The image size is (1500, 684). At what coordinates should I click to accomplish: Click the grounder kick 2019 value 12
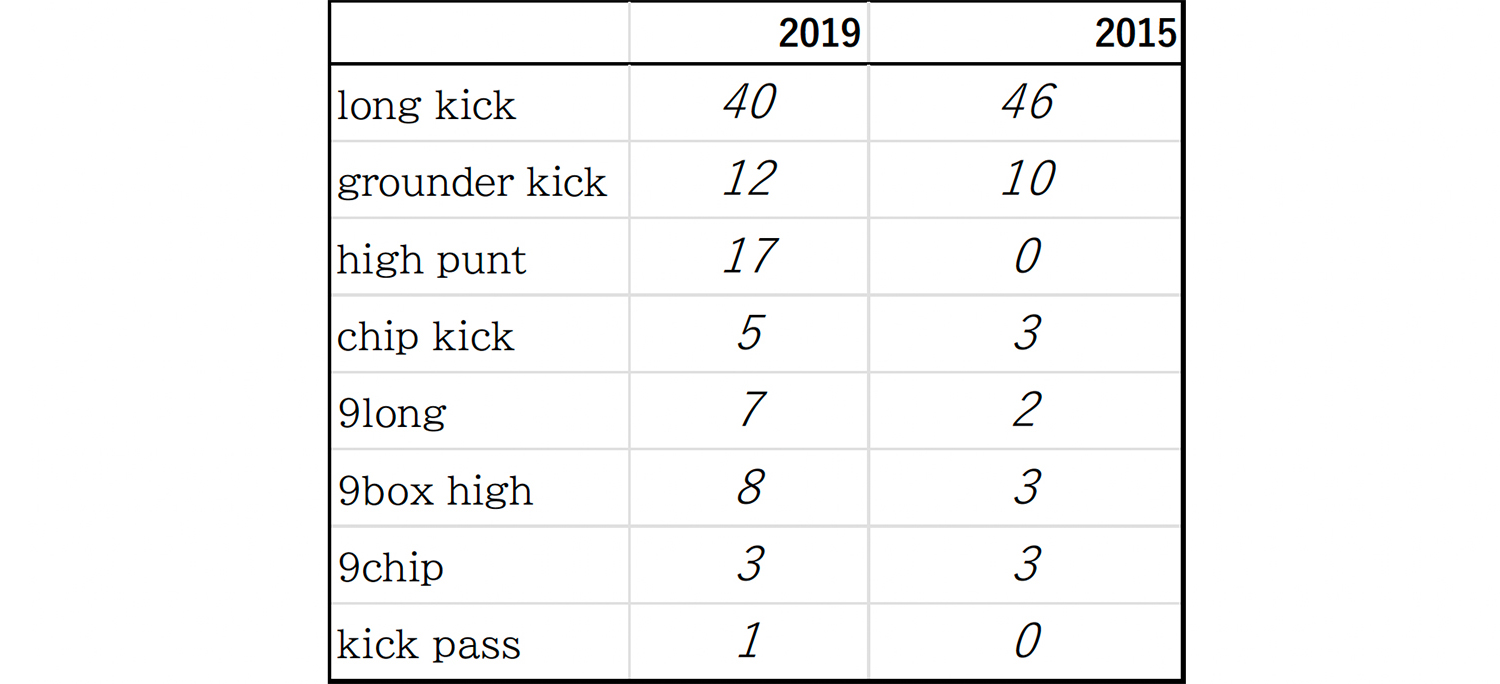pyautogui.click(x=749, y=180)
